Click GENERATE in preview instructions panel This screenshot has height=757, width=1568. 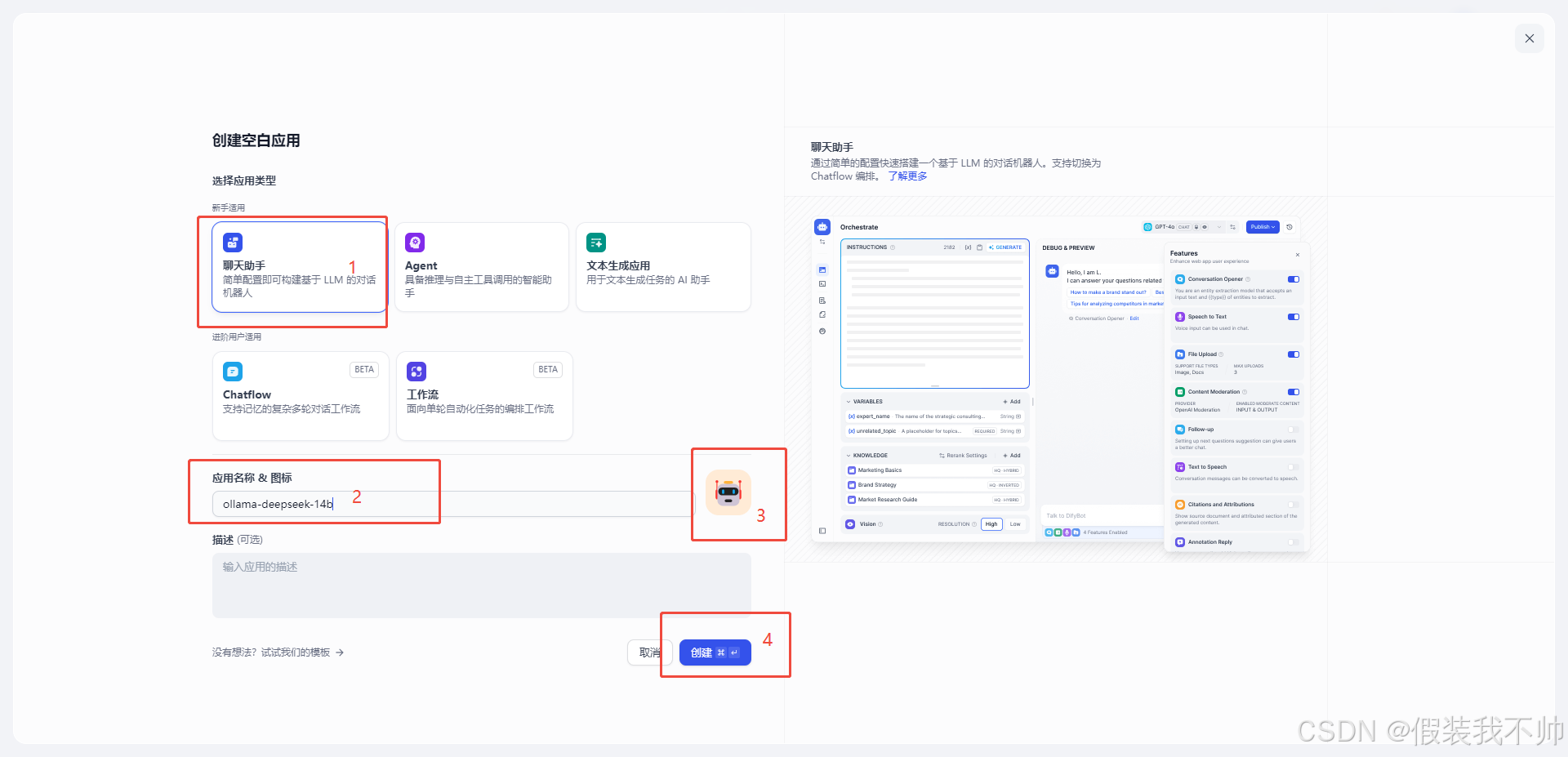click(x=1005, y=247)
